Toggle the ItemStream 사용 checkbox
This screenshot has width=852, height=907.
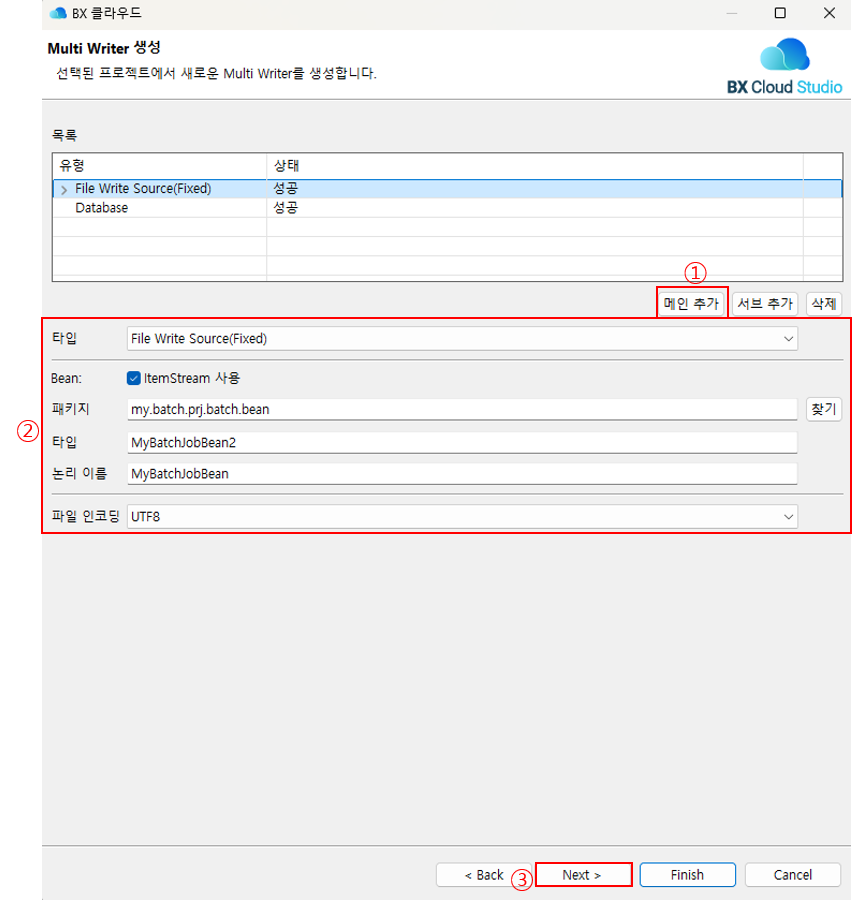[x=134, y=378]
